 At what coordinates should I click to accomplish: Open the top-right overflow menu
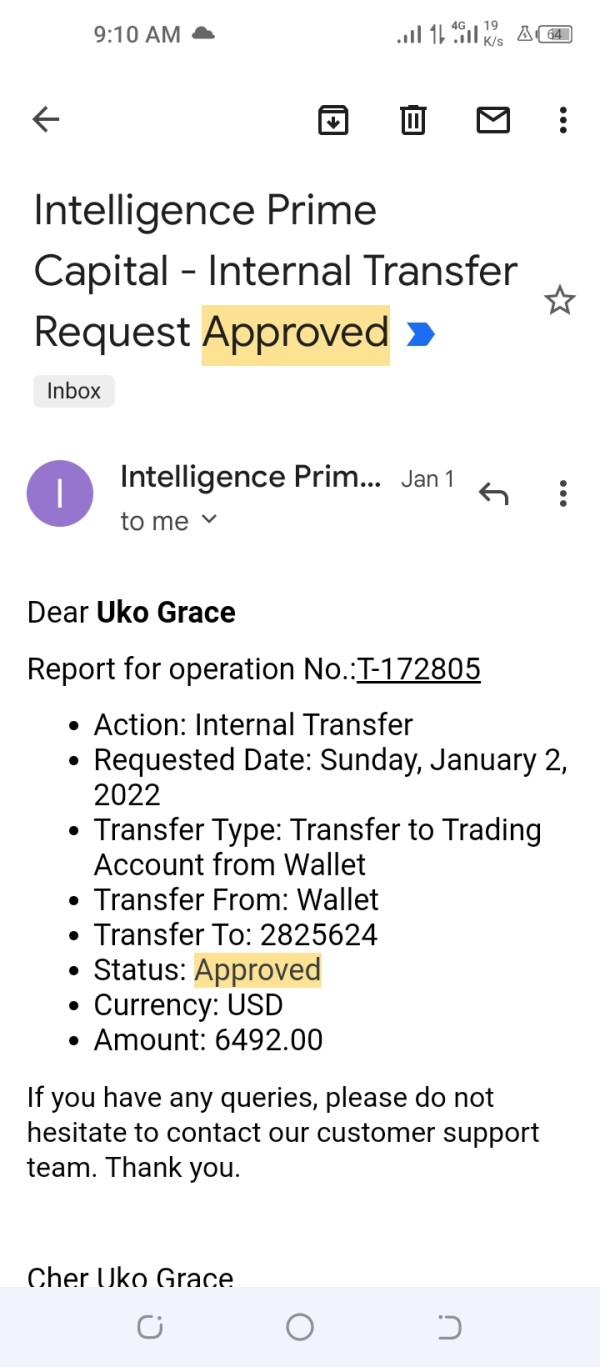[563, 120]
